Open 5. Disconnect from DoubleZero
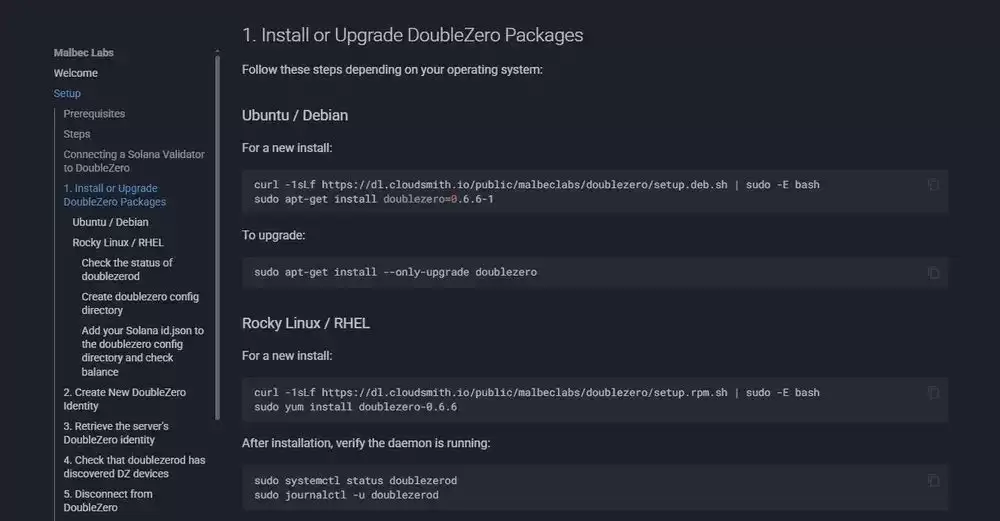Viewport: 1000px width, 521px height. (107, 501)
